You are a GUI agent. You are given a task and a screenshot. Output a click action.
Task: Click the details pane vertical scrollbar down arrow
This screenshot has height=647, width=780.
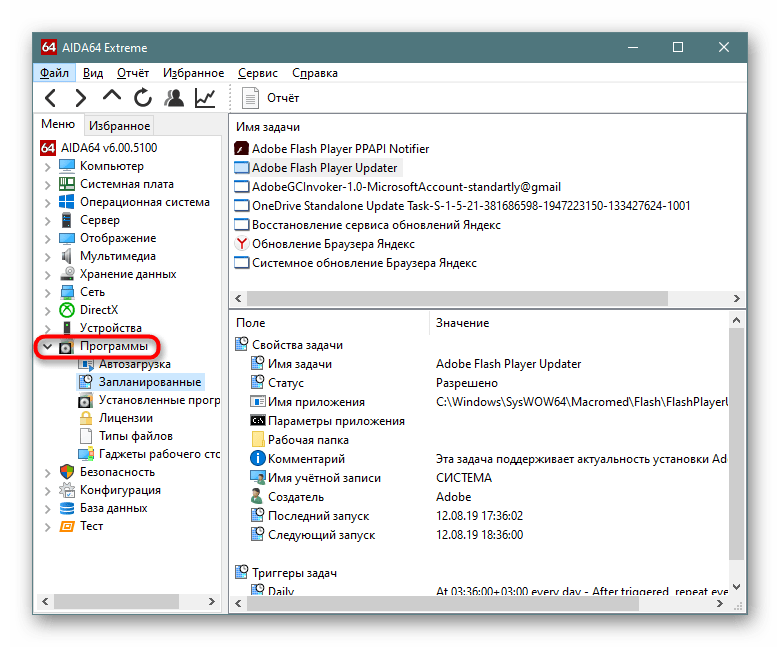[737, 587]
